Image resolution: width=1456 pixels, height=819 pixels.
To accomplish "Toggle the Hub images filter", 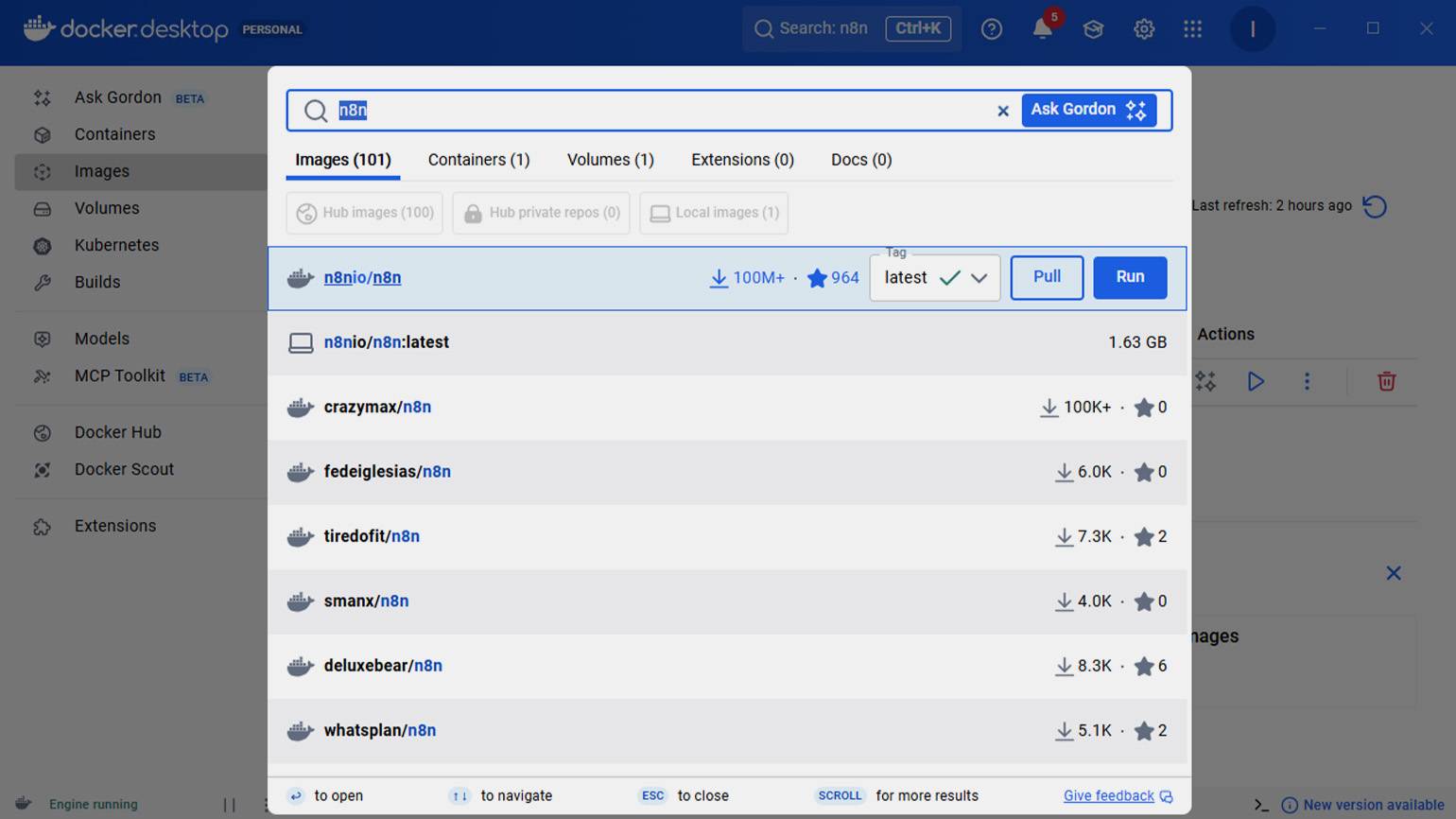I will (365, 213).
